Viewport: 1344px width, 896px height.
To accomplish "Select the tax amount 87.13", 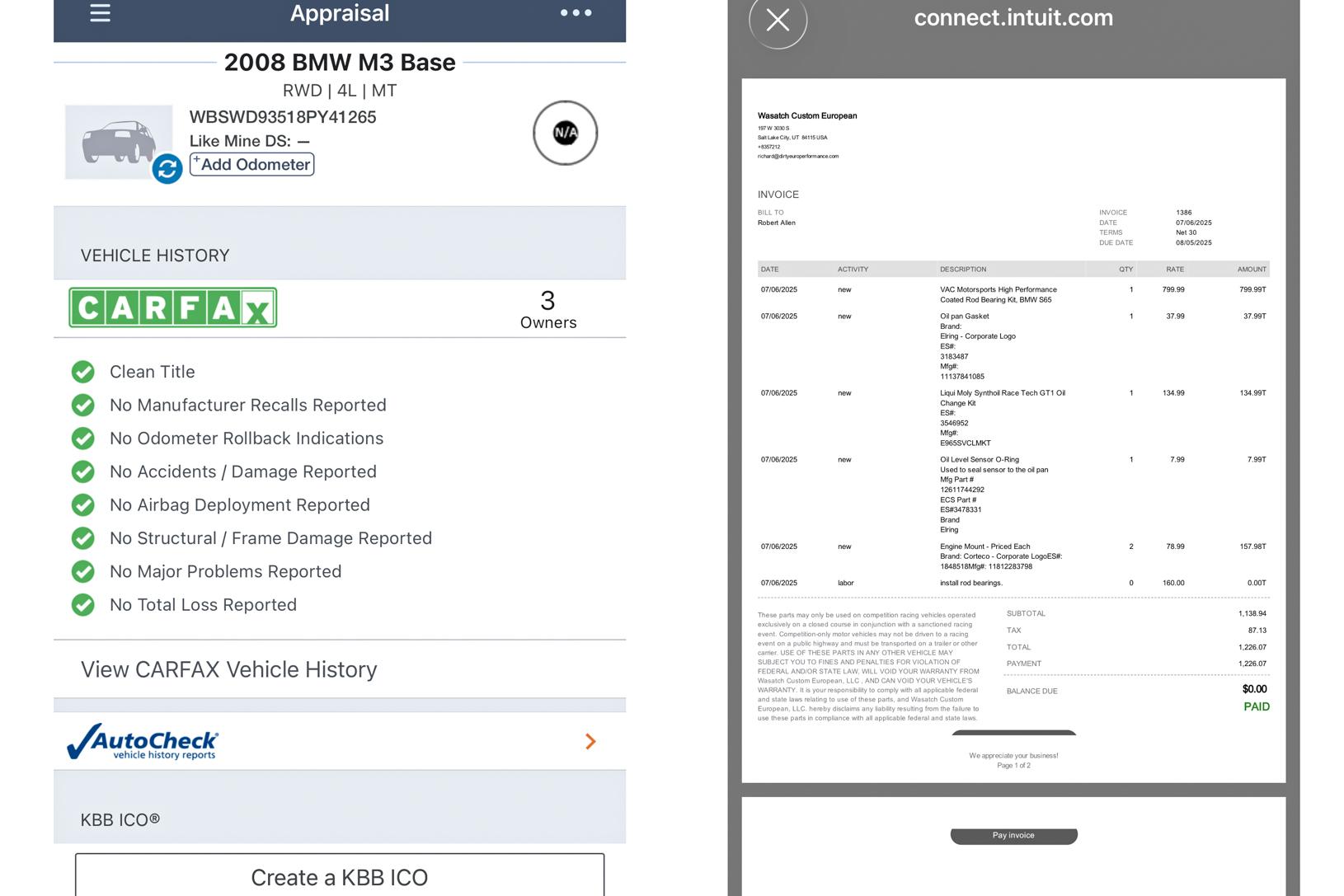I will coord(1257,630).
